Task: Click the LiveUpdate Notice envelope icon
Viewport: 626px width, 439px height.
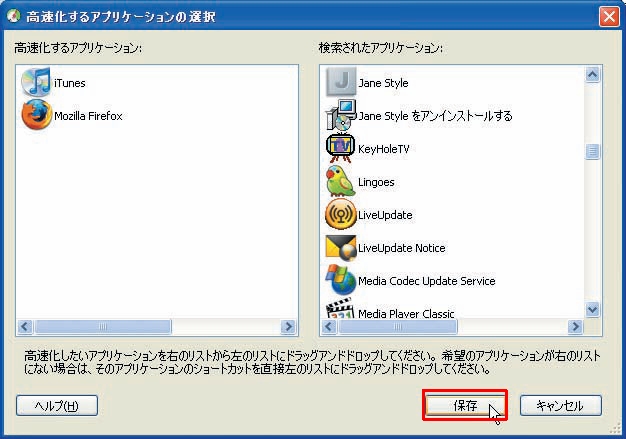Action: click(341, 248)
